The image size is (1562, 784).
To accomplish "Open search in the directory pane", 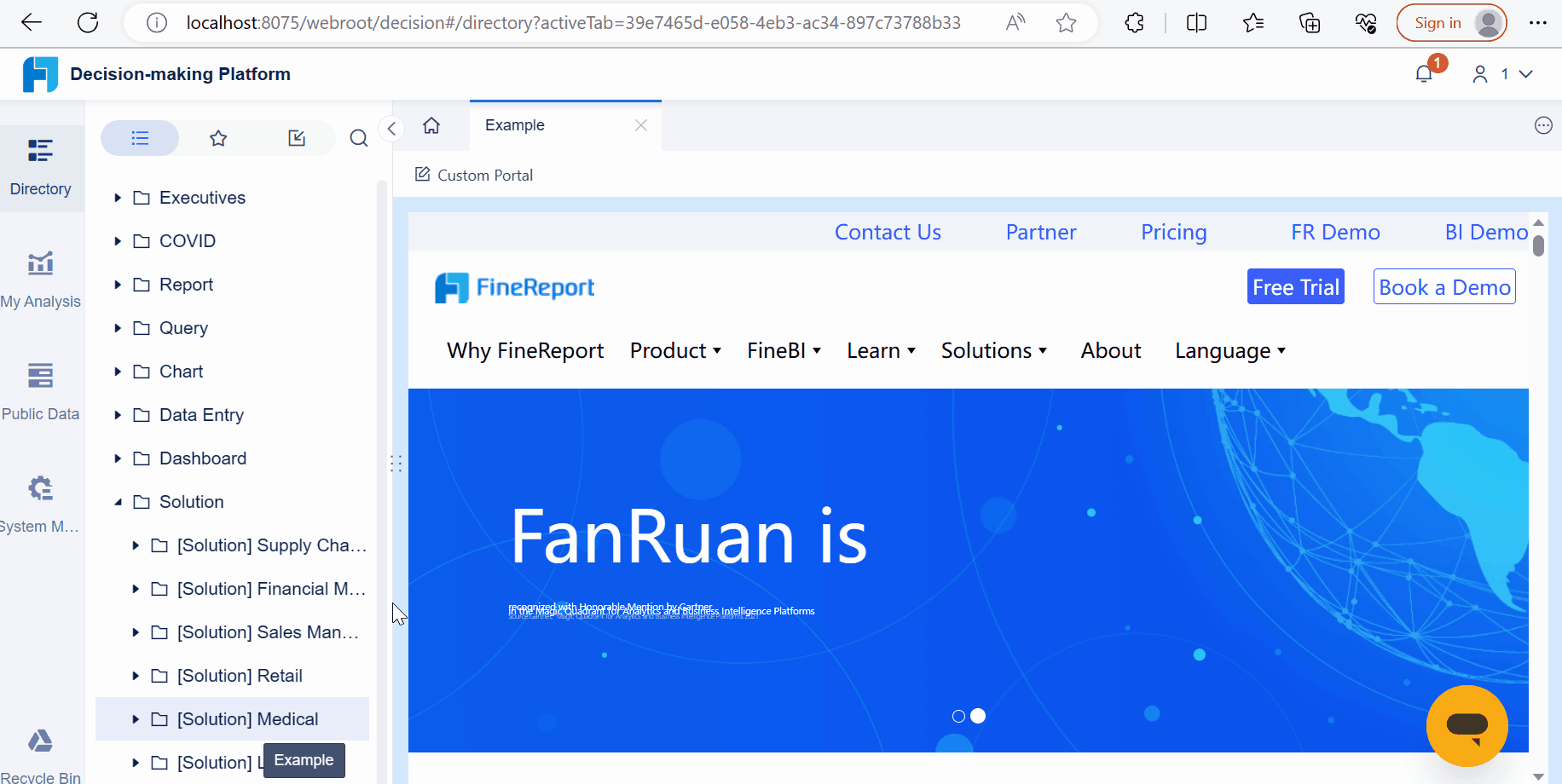I will pyautogui.click(x=358, y=137).
